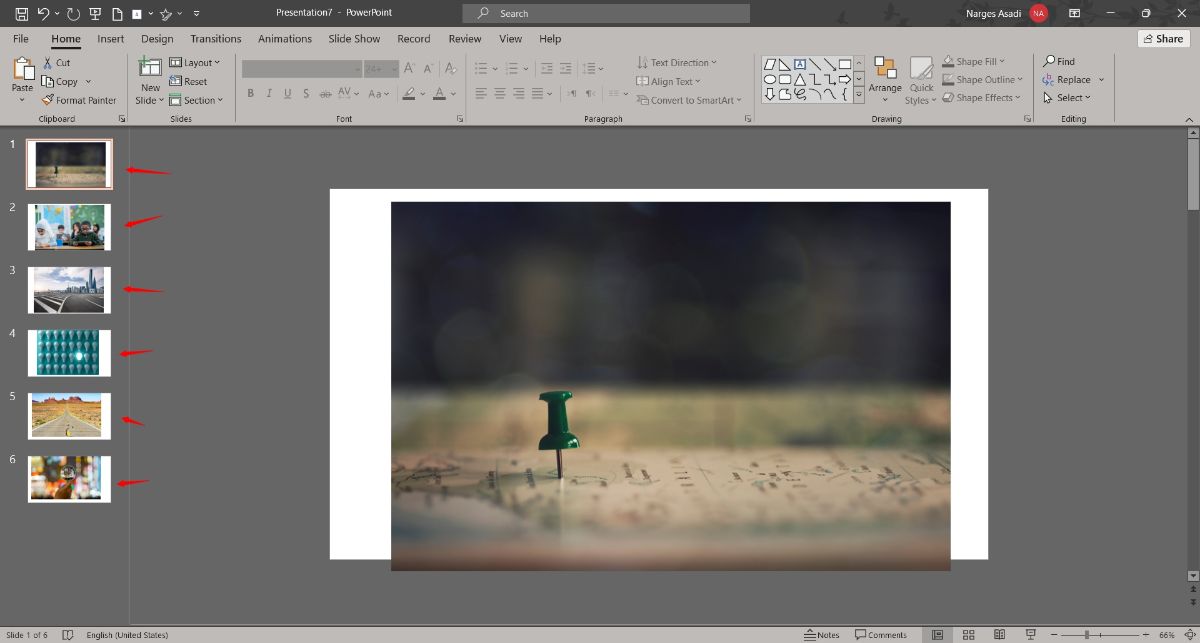The width and height of the screenshot is (1200, 643).
Task: Open the Narges Asadi account avatar
Action: tap(1039, 13)
